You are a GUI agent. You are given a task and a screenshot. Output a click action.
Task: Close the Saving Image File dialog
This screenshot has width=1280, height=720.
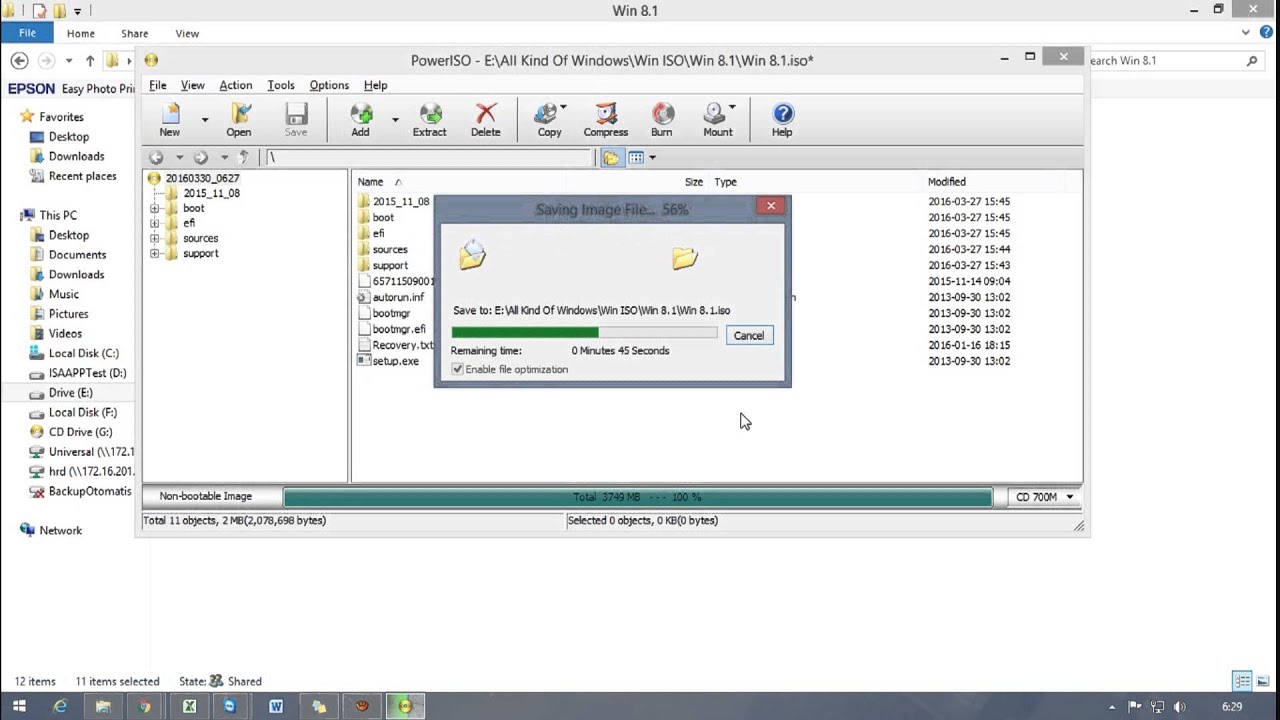770,206
